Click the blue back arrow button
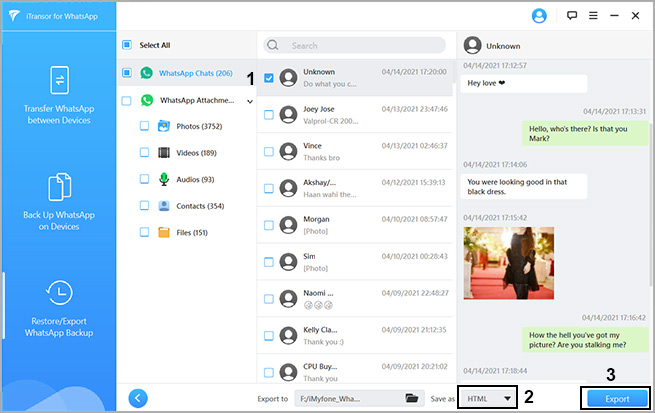Image resolution: width=655 pixels, height=413 pixels. click(x=138, y=398)
